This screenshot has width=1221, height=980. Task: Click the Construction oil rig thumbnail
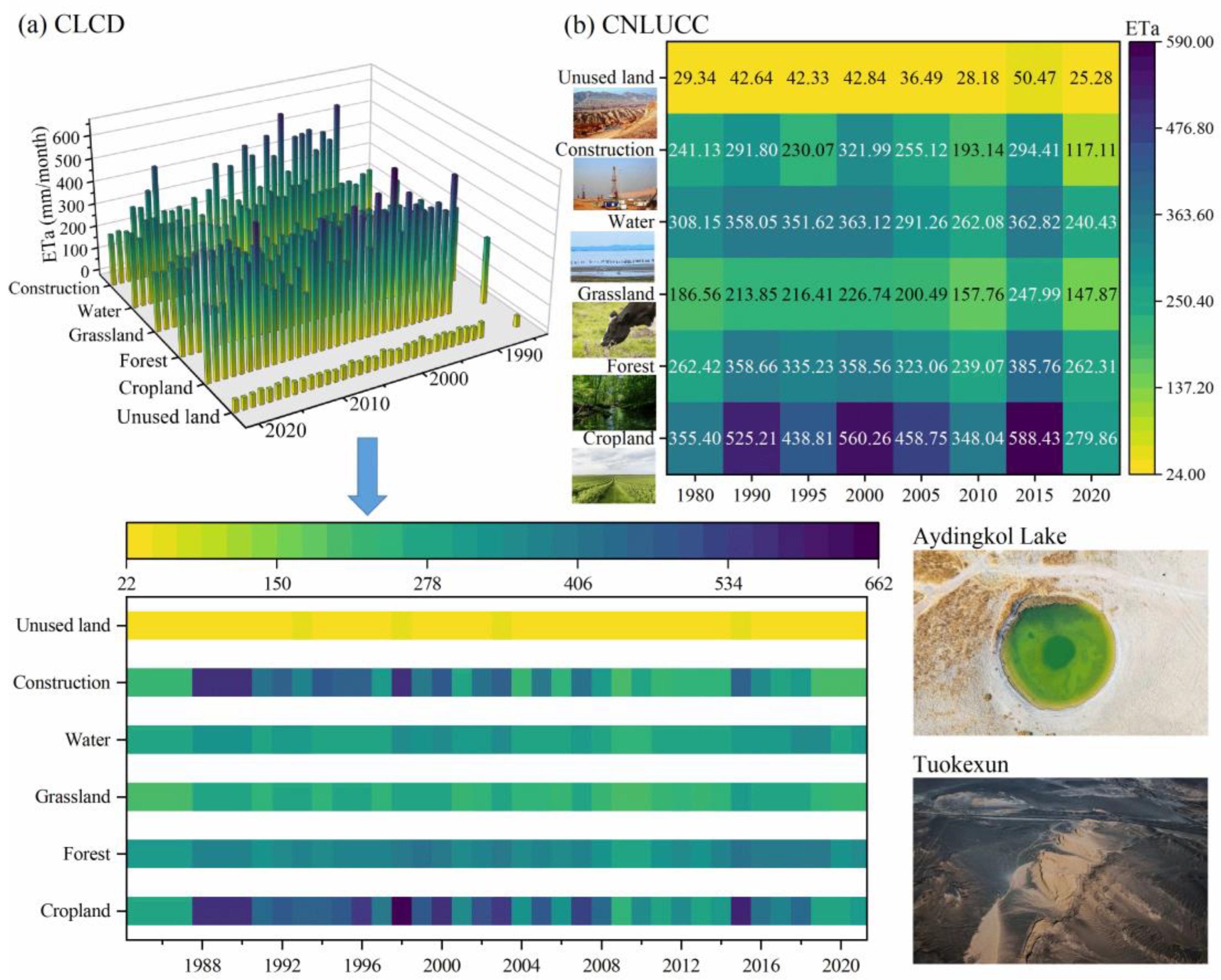point(615,184)
